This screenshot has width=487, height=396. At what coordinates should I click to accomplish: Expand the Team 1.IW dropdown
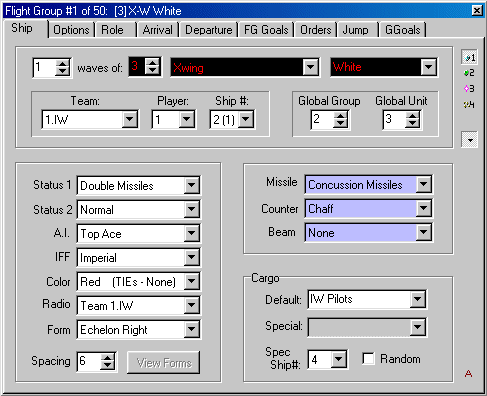pos(129,119)
